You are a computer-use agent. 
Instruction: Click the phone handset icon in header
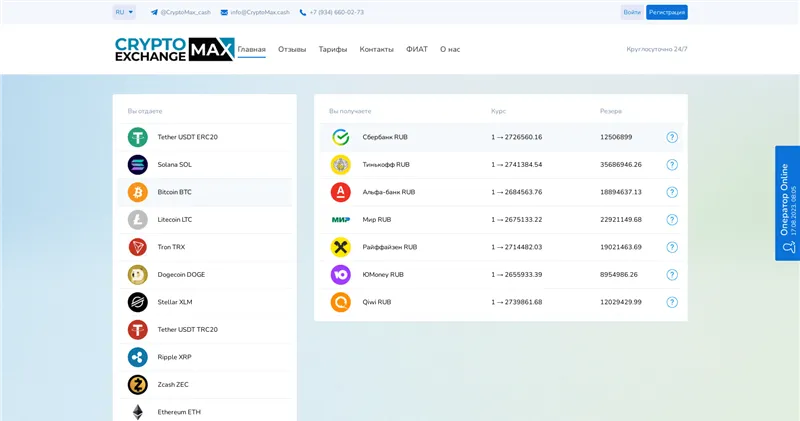(x=303, y=12)
